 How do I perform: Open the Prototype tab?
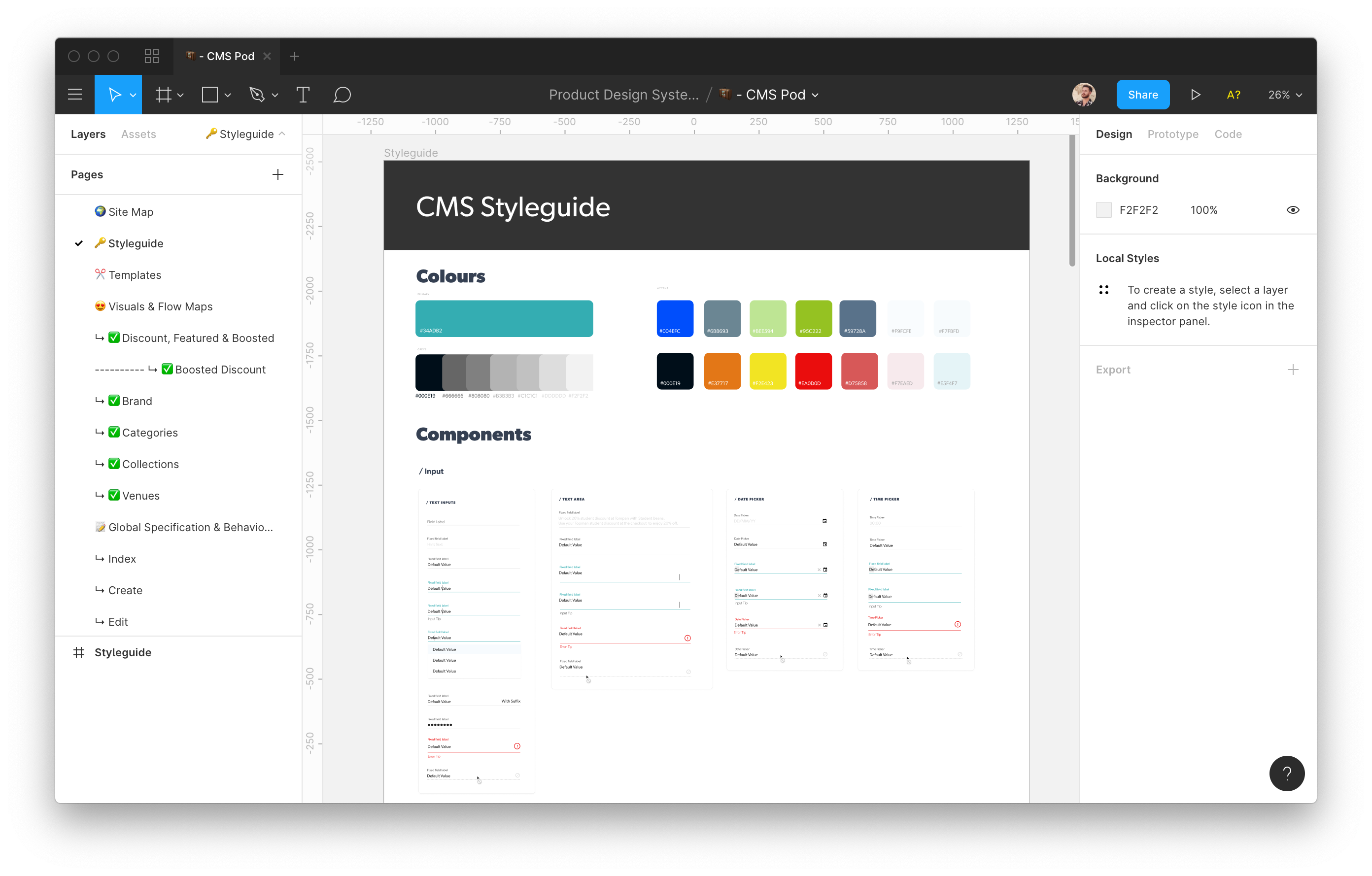click(x=1172, y=134)
